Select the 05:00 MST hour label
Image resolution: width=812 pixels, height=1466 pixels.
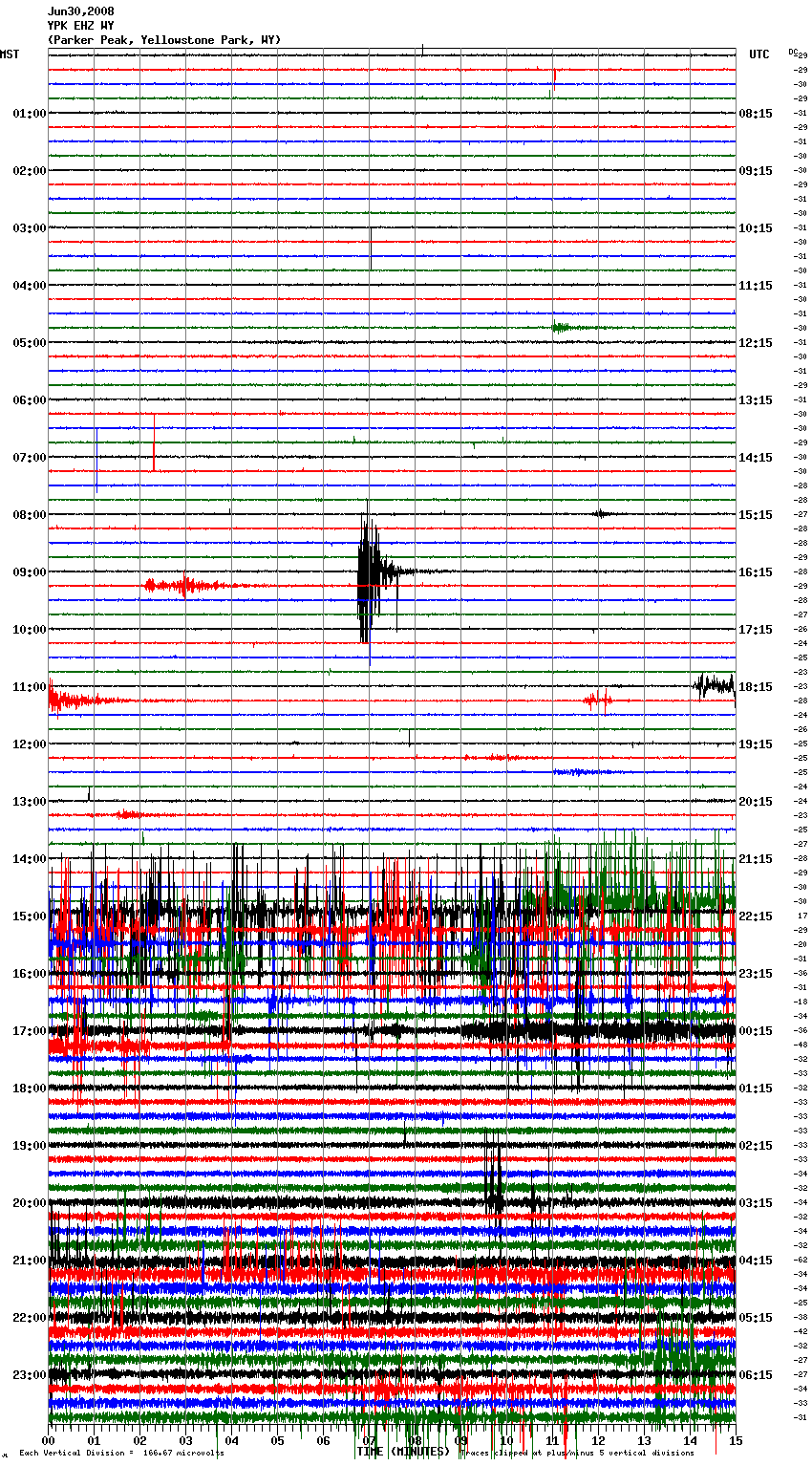click(30, 343)
